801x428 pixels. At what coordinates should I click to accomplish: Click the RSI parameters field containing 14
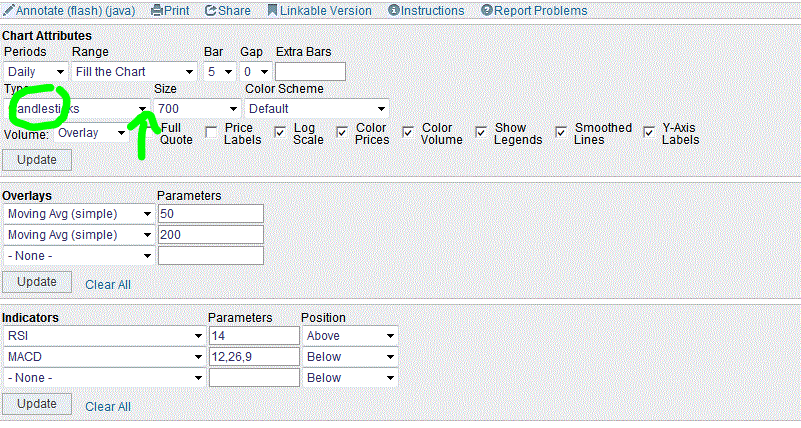[x=254, y=336]
